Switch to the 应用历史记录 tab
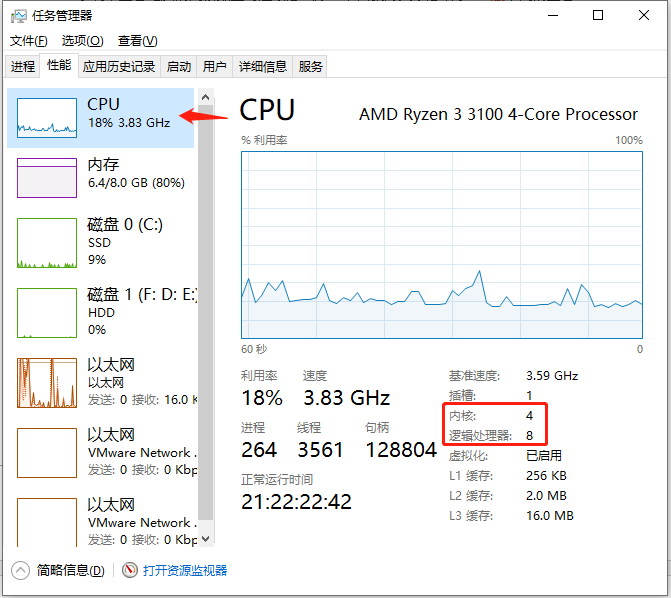The width and height of the screenshot is (671, 598). coord(119,67)
